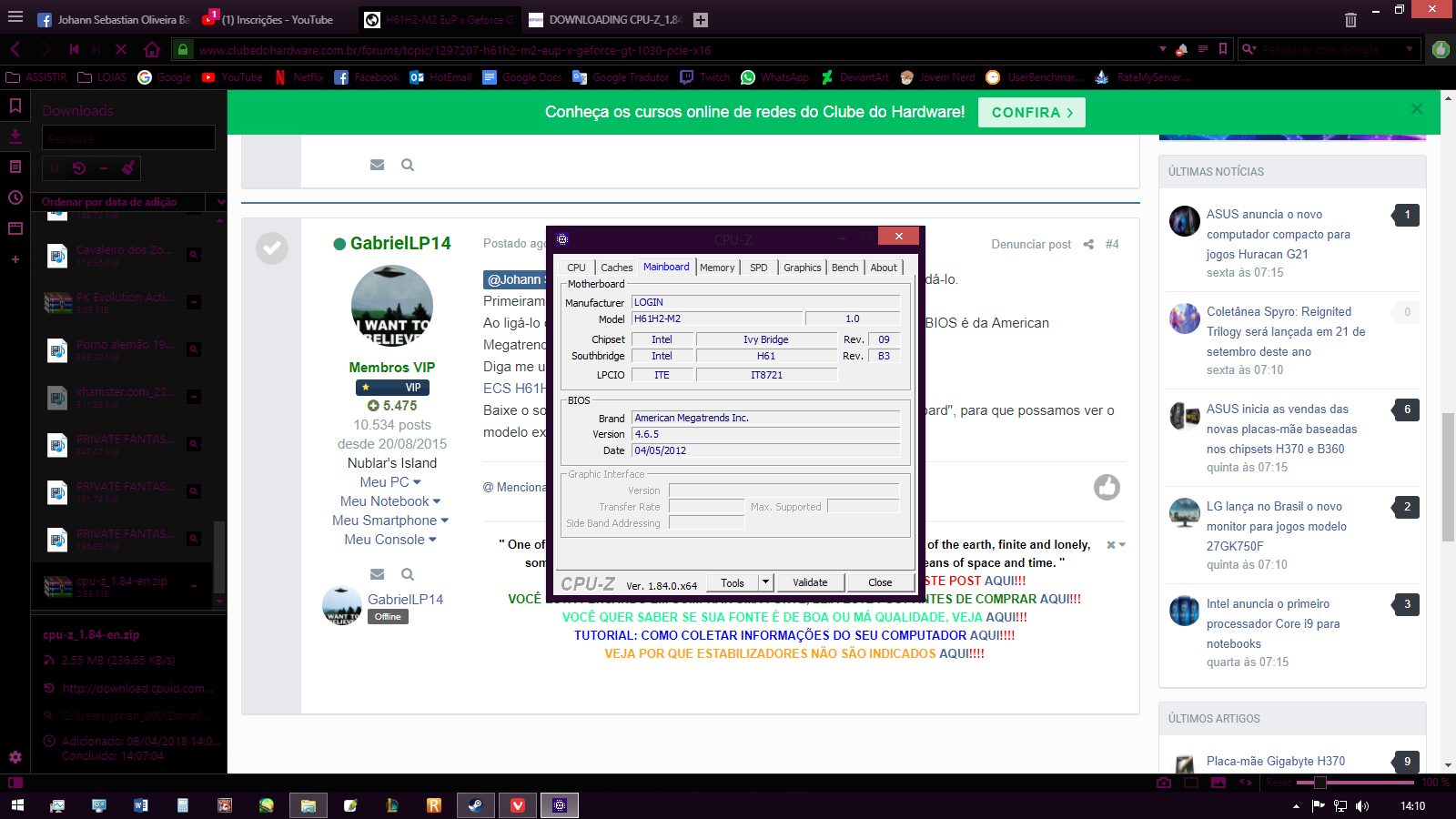Image resolution: width=1456 pixels, height=819 pixels.
Task: Open the Netflix bookmark
Action: pyautogui.click(x=299, y=77)
